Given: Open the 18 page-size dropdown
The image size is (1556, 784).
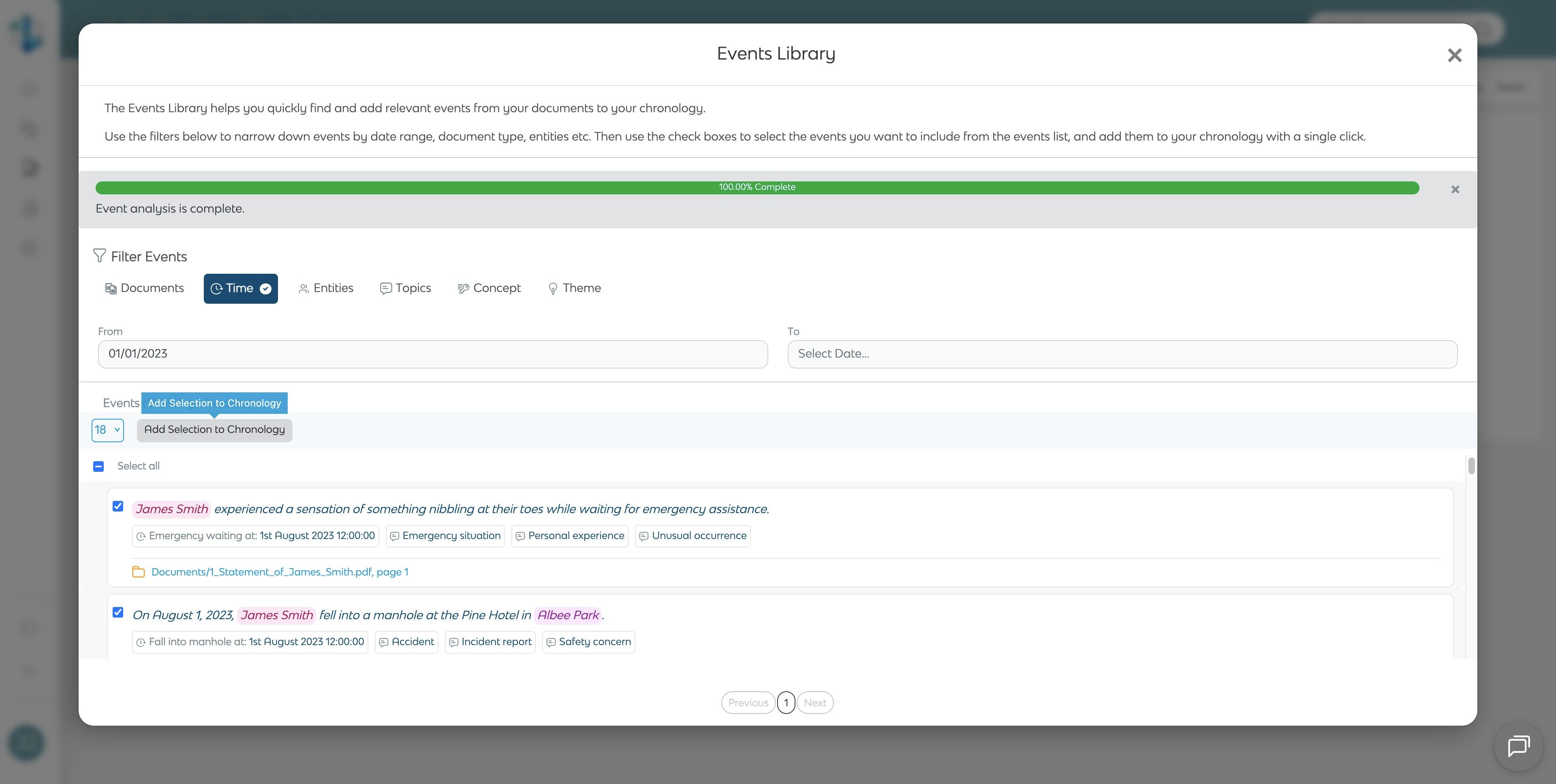Looking at the screenshot, I should [107, 430].
